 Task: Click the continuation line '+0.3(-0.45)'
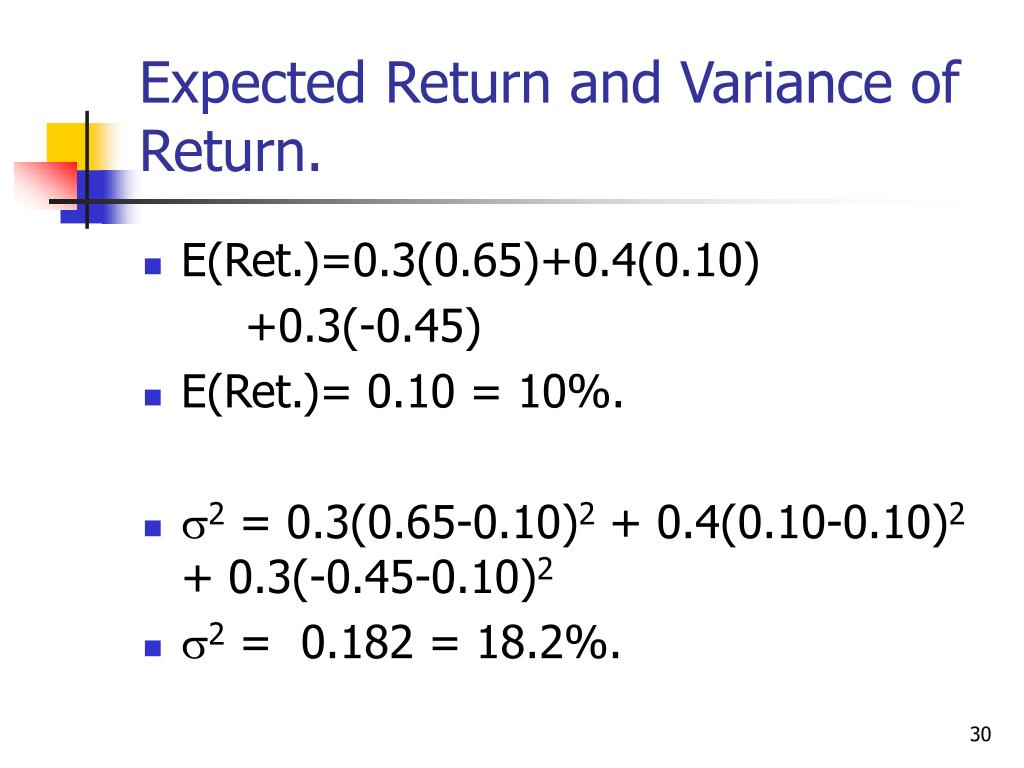click(364, 327)
